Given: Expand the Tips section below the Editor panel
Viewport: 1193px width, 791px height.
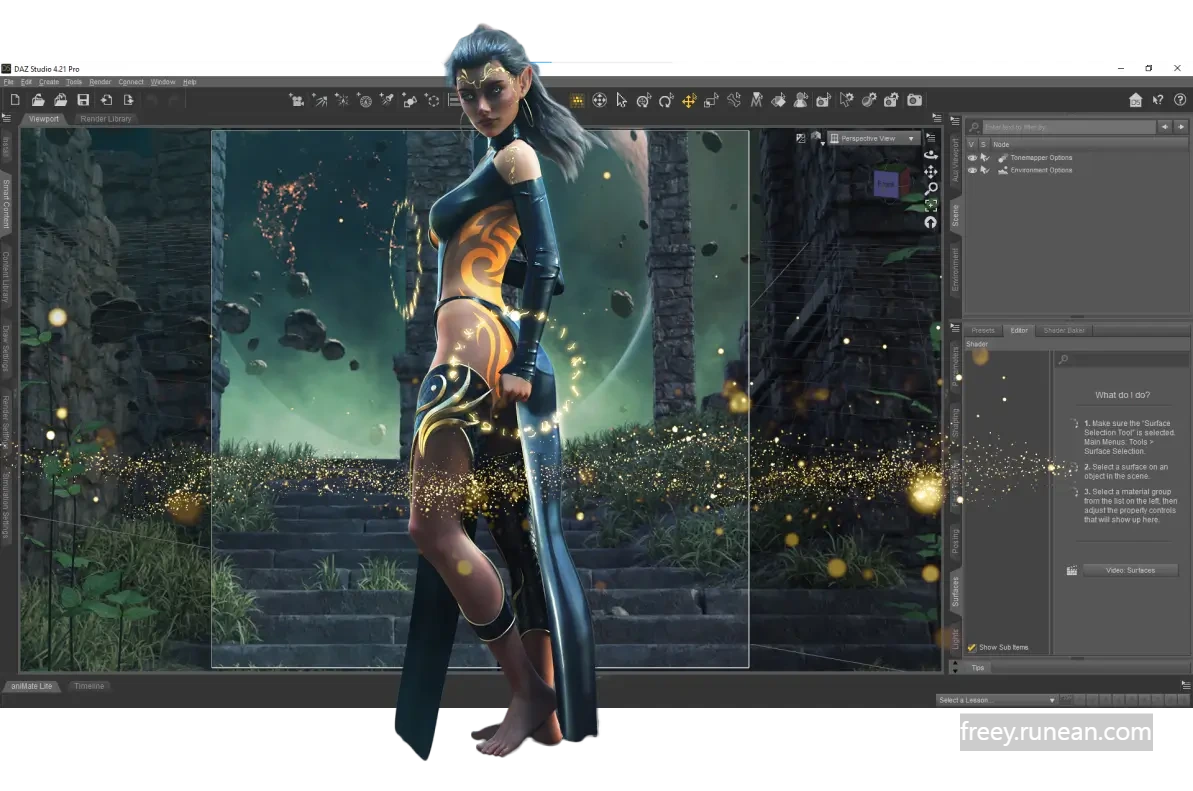Looking at the screenshot, I should (x=977, y=667).
